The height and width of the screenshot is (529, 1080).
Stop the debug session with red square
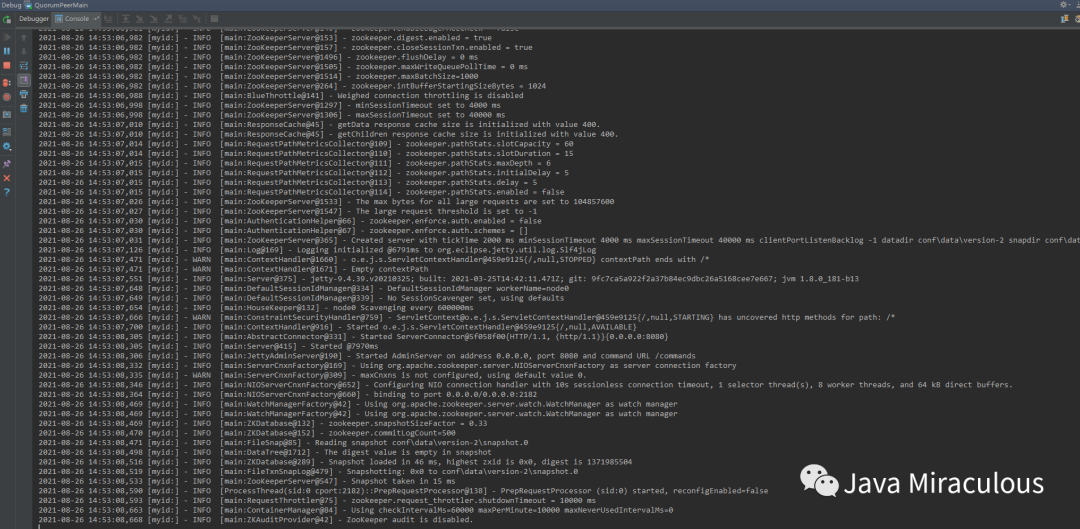[x=7, y=65]
